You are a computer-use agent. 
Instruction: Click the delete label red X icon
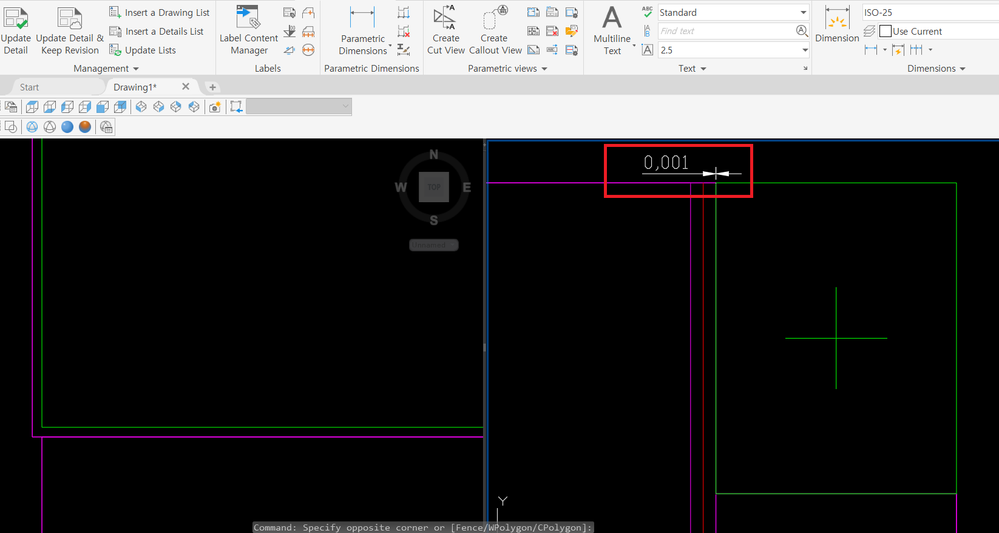point(553,31)
